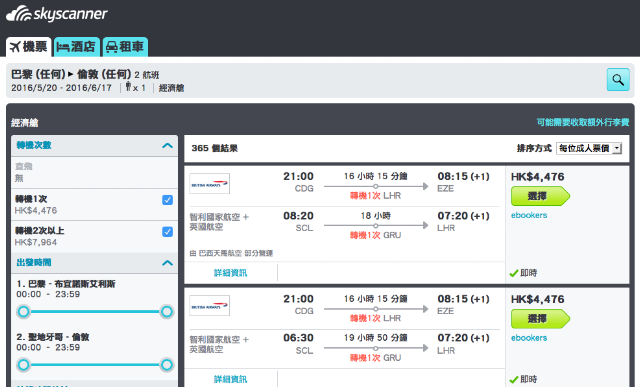Click the 經濟艙 cabin class in search summary

pos(171,88)
